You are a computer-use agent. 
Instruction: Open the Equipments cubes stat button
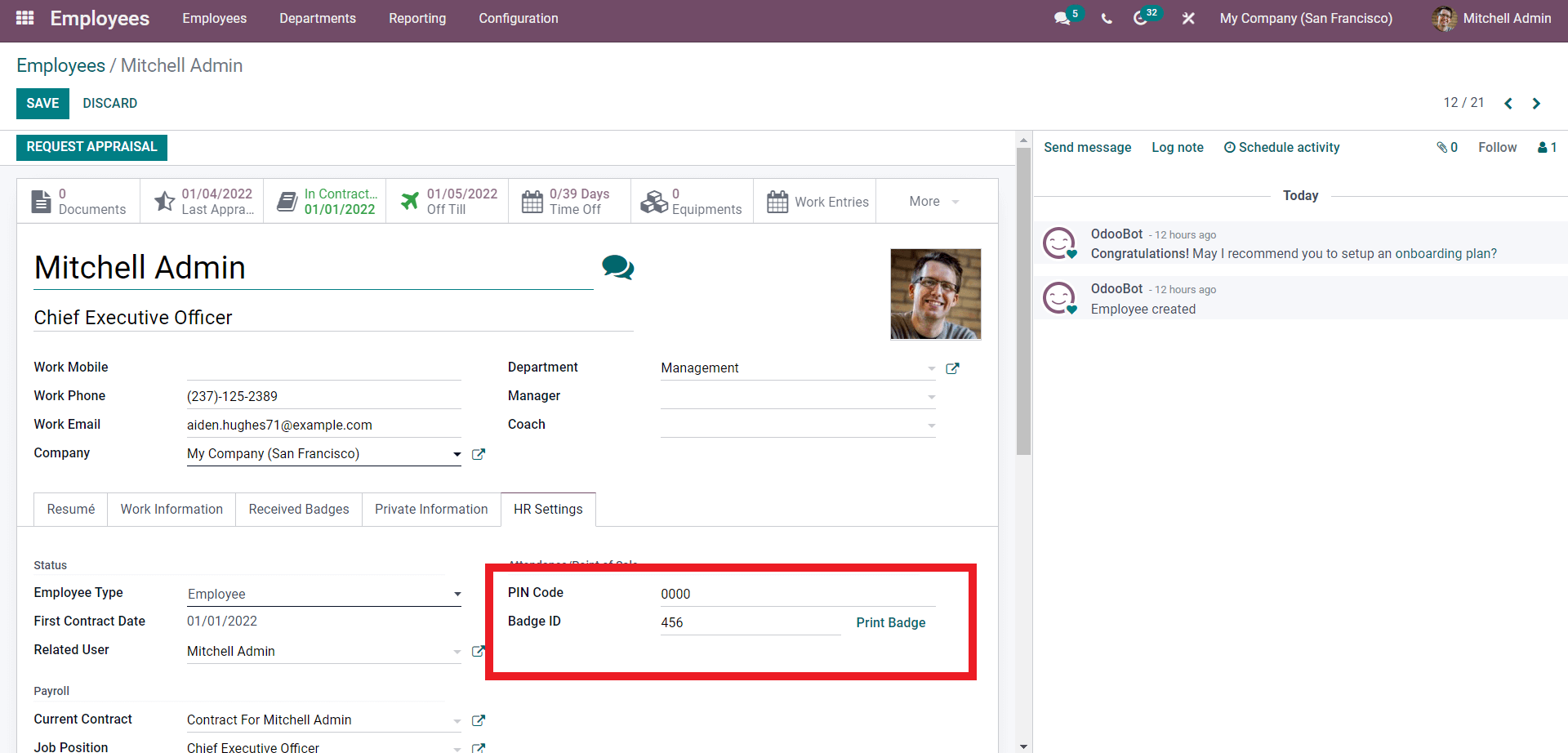click(692, 201)
